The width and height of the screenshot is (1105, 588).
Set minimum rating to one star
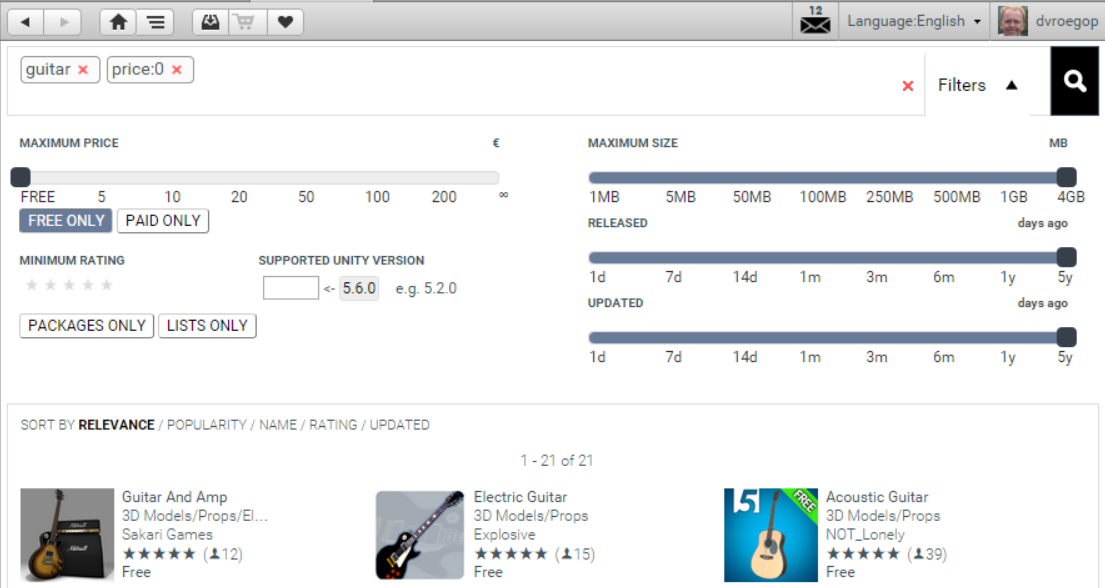pyautogui.click(x=32, y=285)
